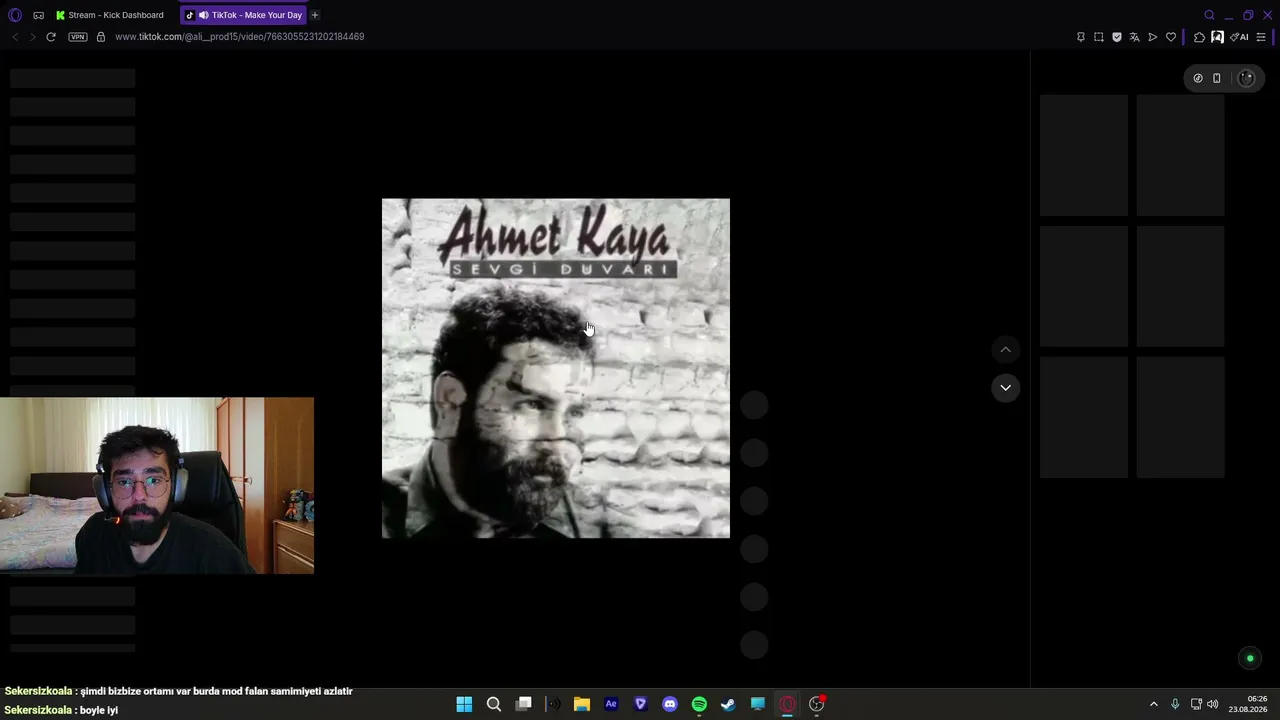1280x720 pixels.
Task: Open volume control in the system tray
Action: click(1213, 704)
